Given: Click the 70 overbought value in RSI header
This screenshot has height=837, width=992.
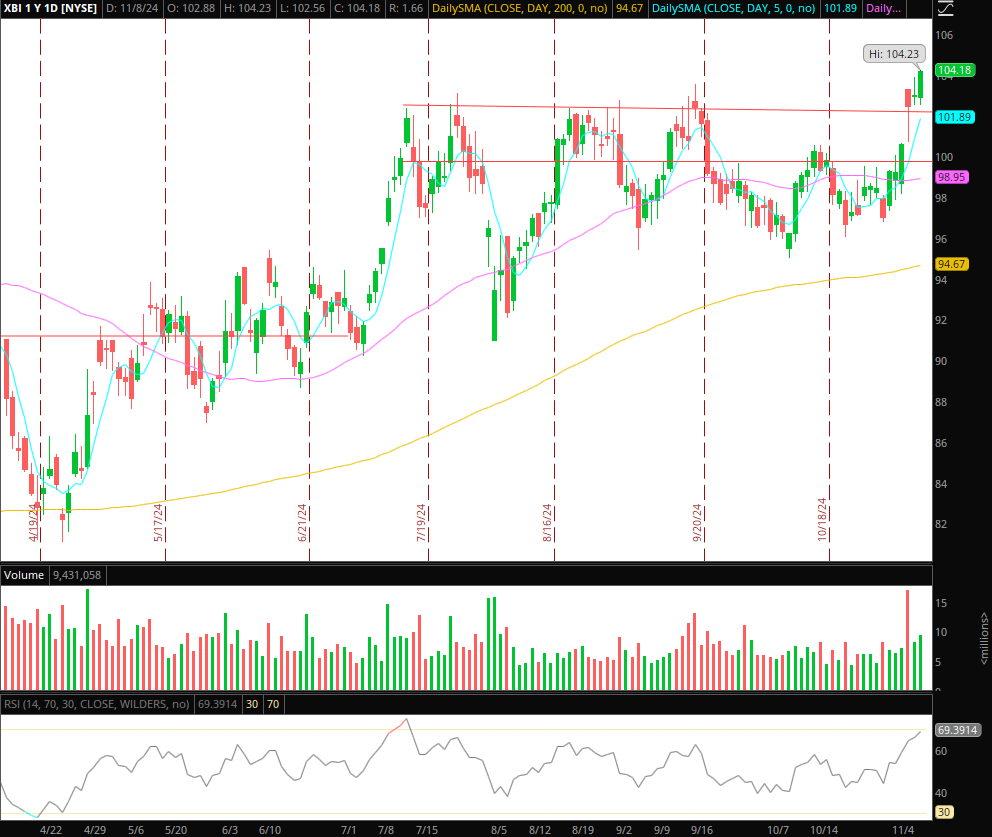Looking at the screenshot, I should [x=273, y=704].
